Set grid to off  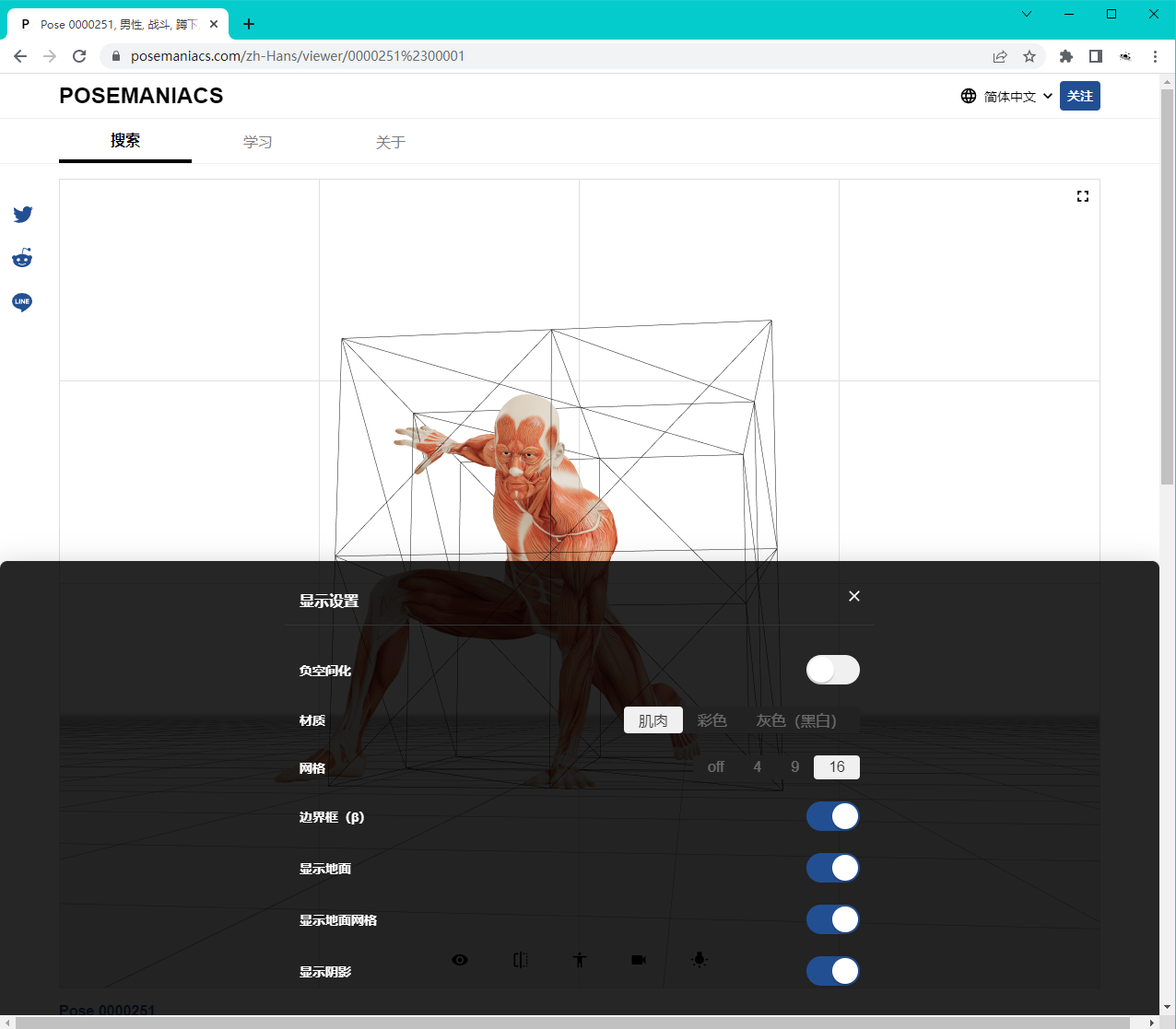[716, 767]
